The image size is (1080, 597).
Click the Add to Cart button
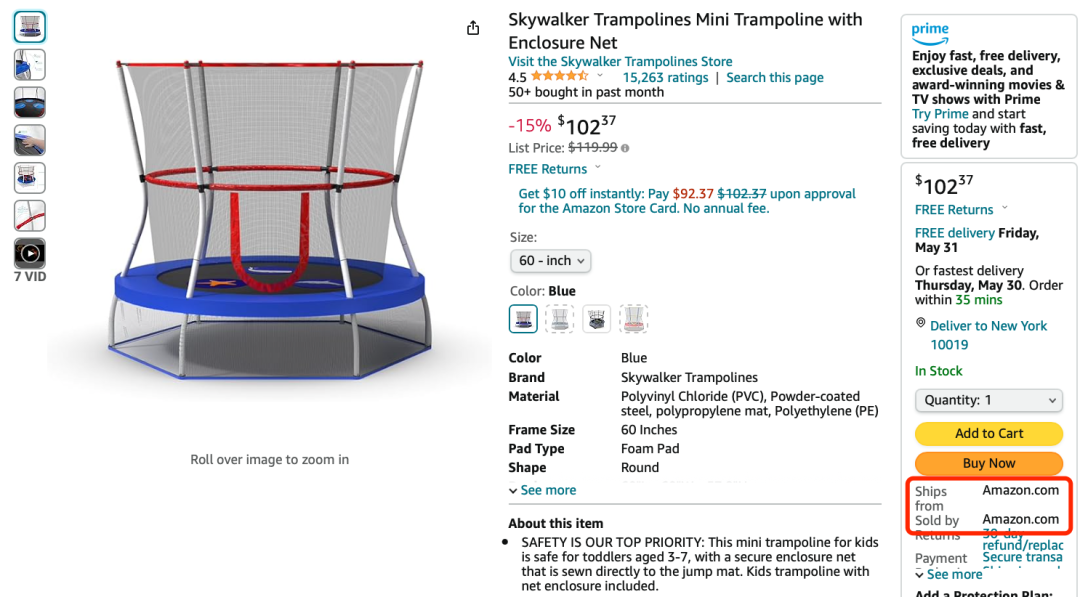988,433
